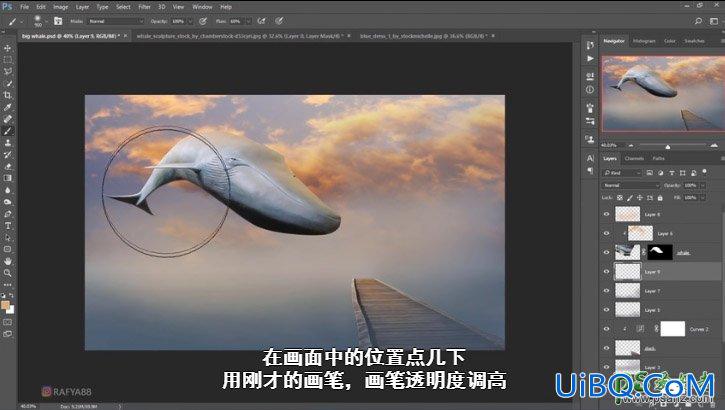The height and width of the screenshot is (410, 725).
Task: Open the Actions panel play icon
Action: pos(590,59)
